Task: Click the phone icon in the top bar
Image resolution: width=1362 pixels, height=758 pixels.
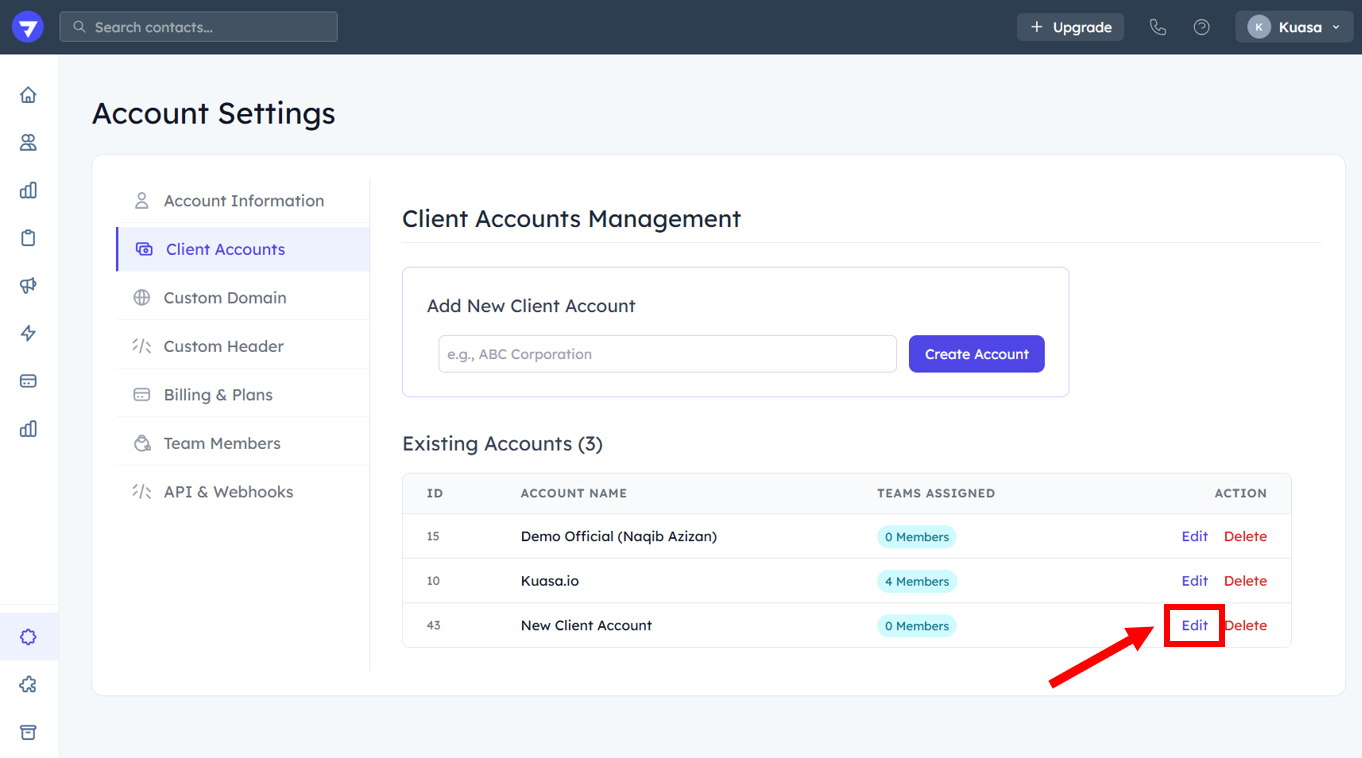Action: (1158, 27)
